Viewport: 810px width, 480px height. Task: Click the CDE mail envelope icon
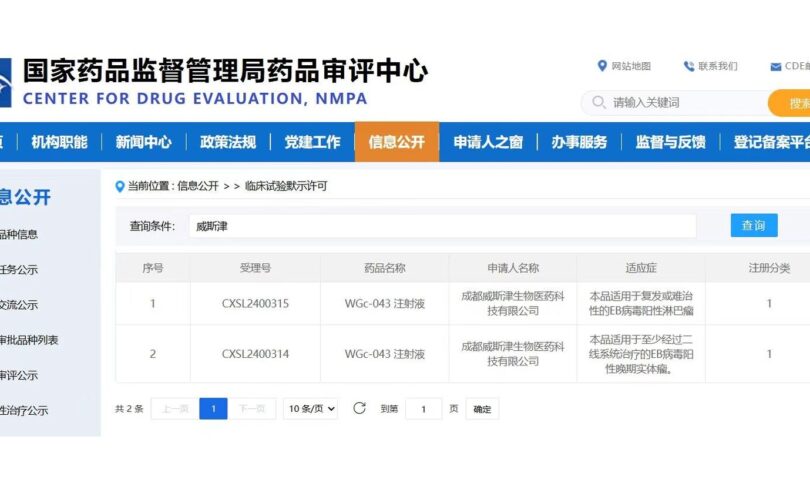point(775,67)
